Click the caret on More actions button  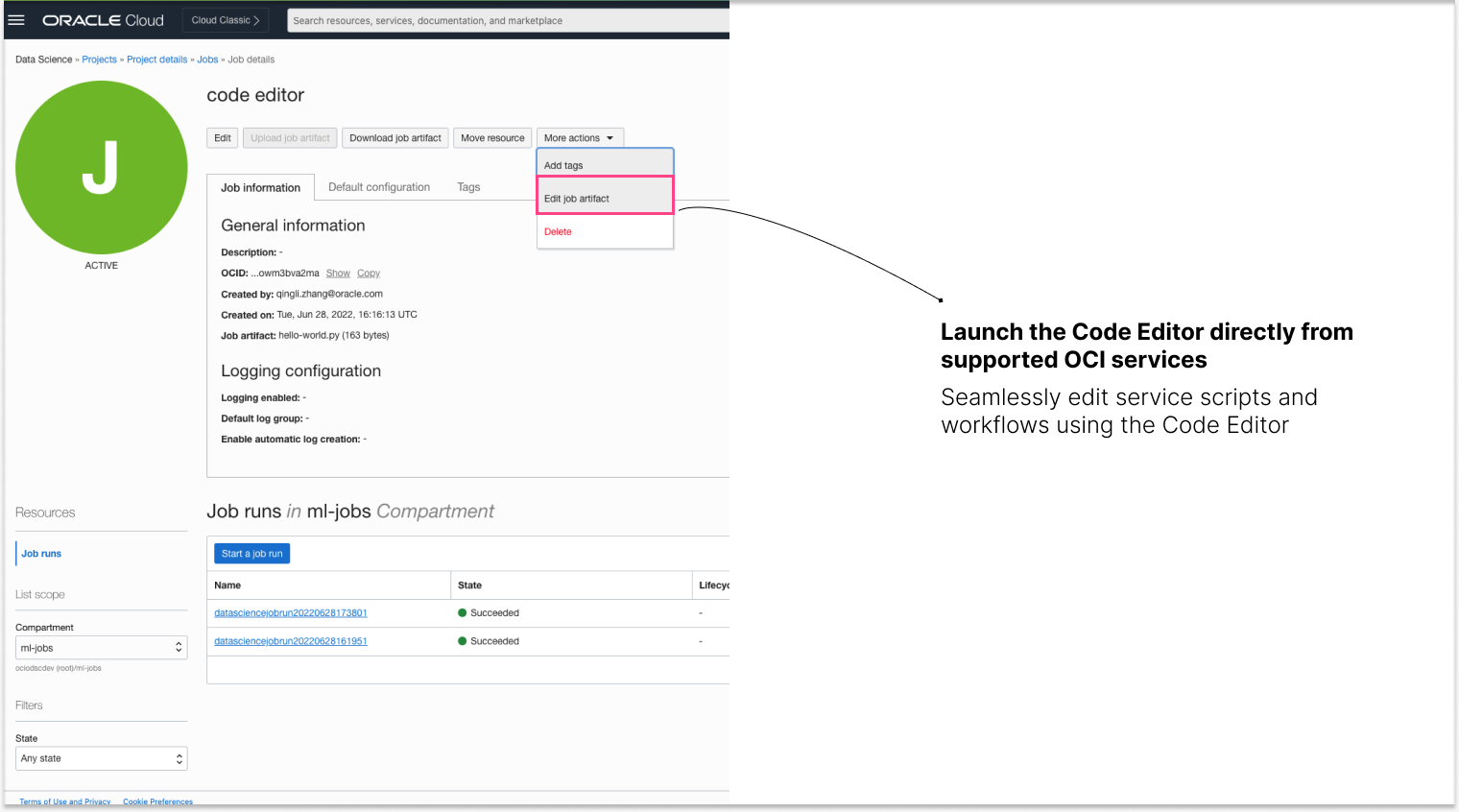tap(610, 137)
